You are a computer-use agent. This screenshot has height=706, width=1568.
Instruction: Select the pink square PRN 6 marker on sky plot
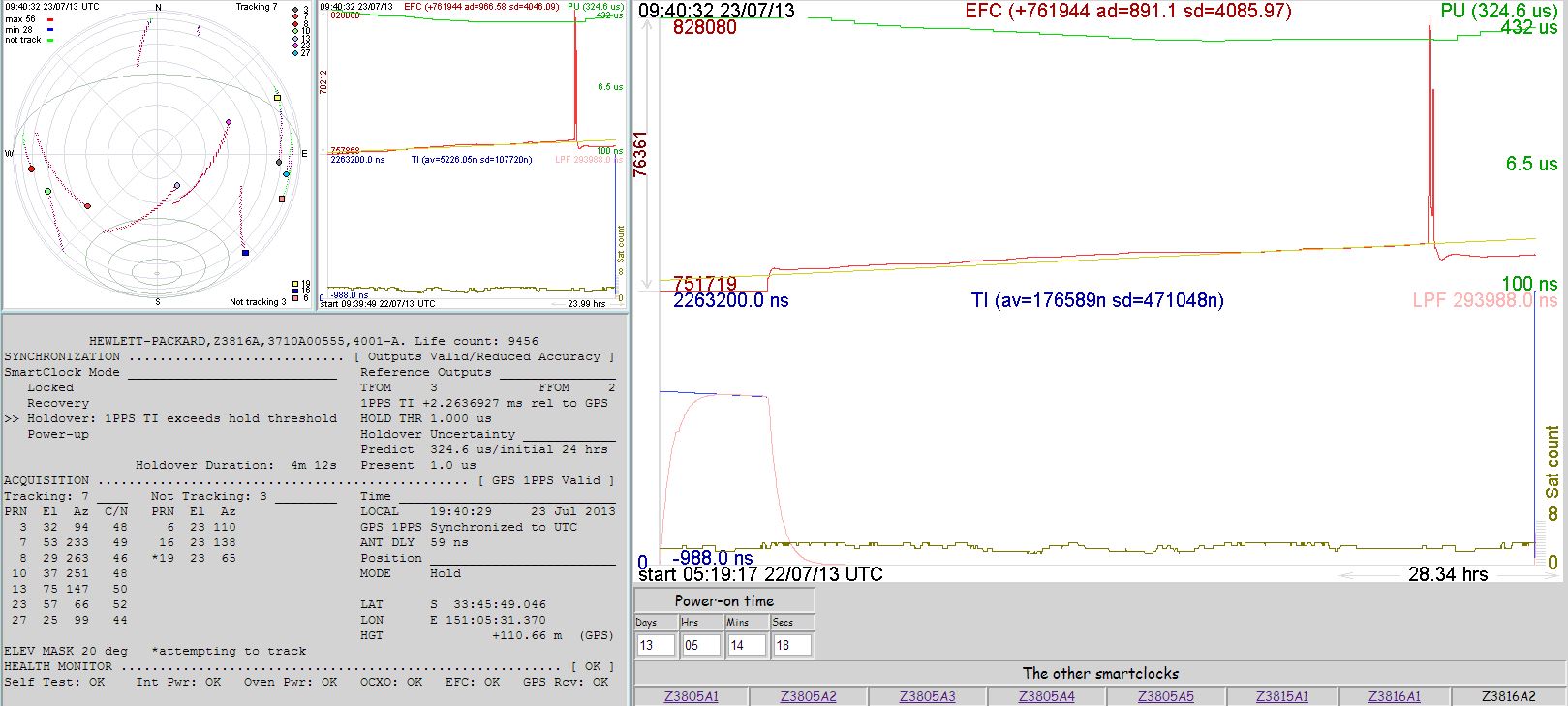[282, 199]
